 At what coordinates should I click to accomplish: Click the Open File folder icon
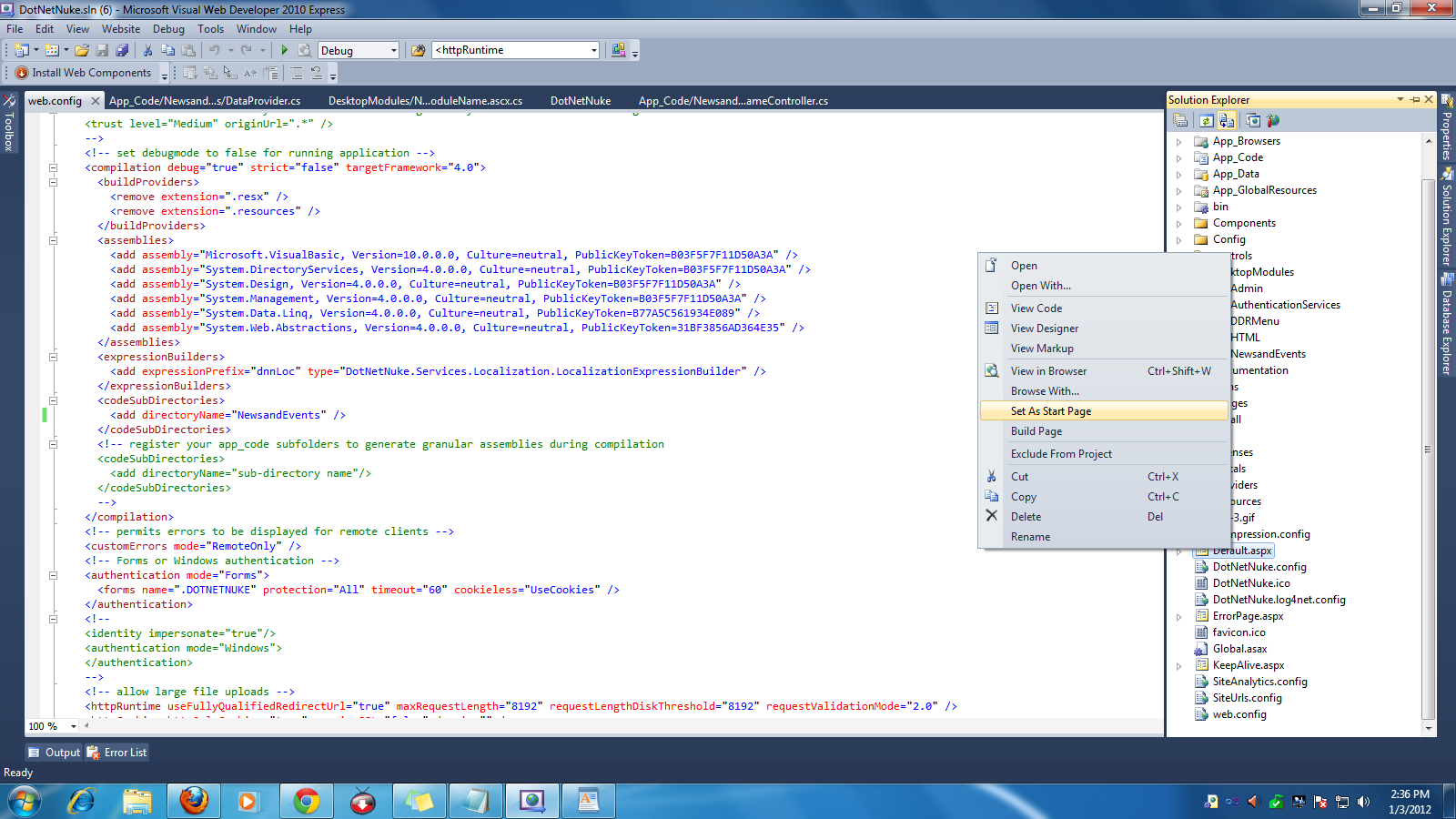pyautogui.click(x=82, y=50)
